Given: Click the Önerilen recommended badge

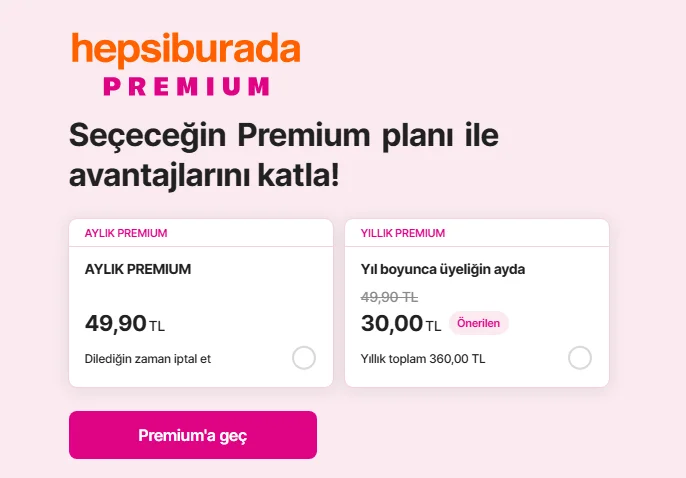Looking at the screenshot, I should 479,323.
